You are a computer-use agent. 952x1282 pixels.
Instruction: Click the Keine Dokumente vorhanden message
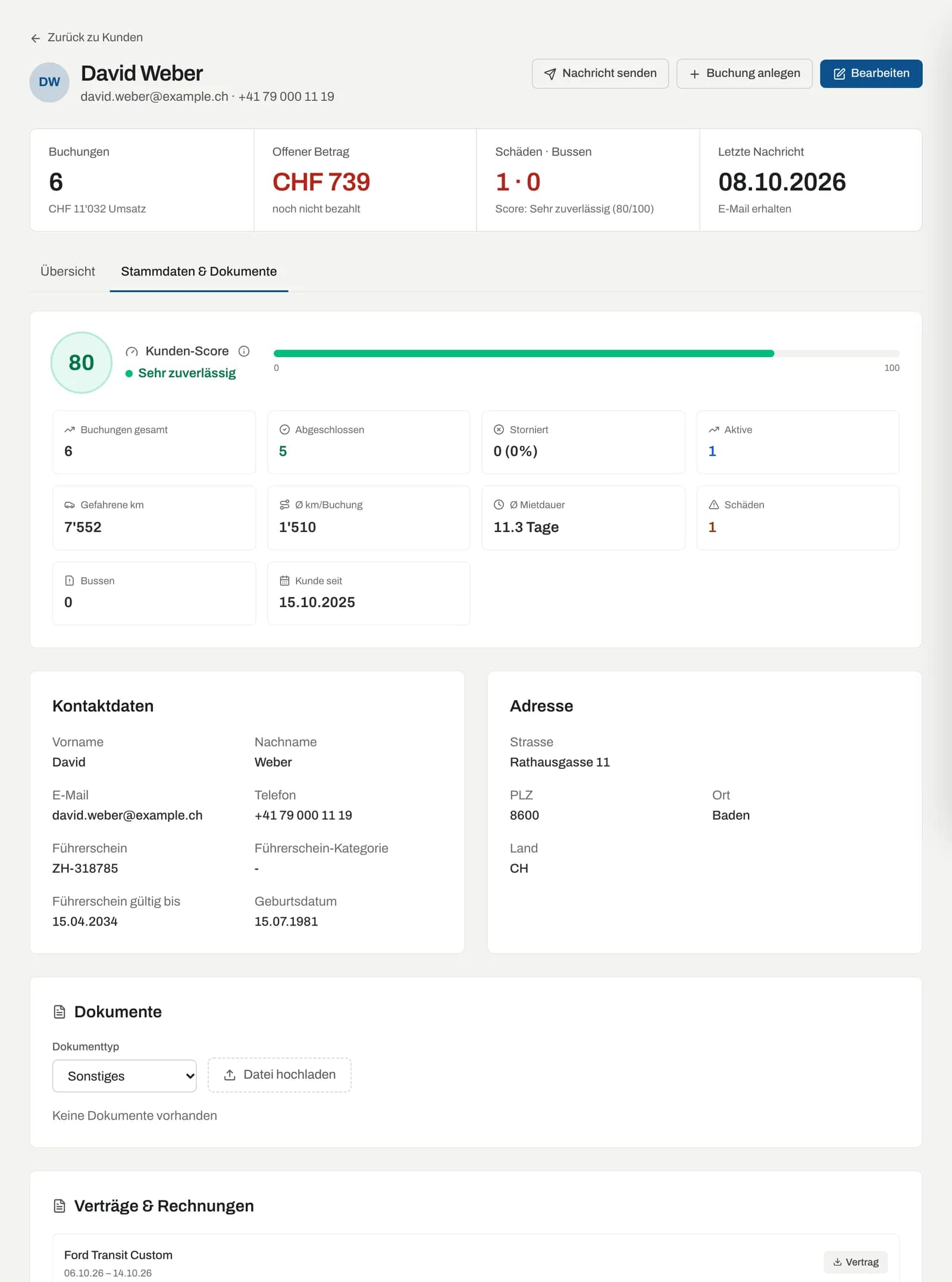pos(134,1115)
